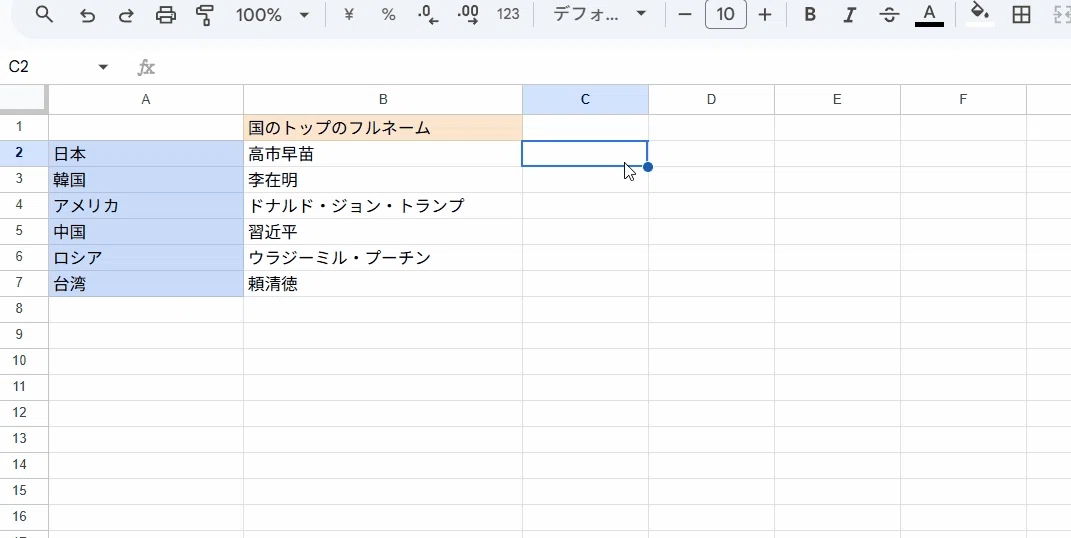
Task: Select column B header
Action: coord(383,100)
